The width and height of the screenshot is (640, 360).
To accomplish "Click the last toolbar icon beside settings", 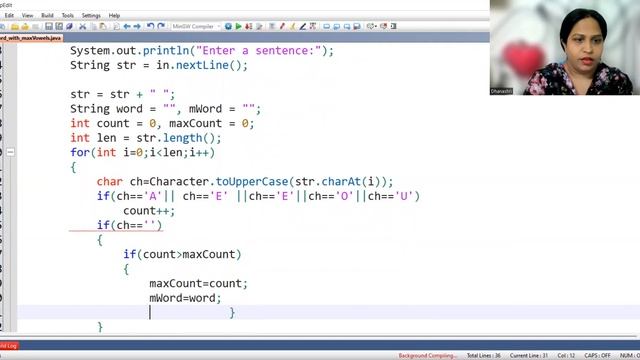I will (x=394, y=27).
